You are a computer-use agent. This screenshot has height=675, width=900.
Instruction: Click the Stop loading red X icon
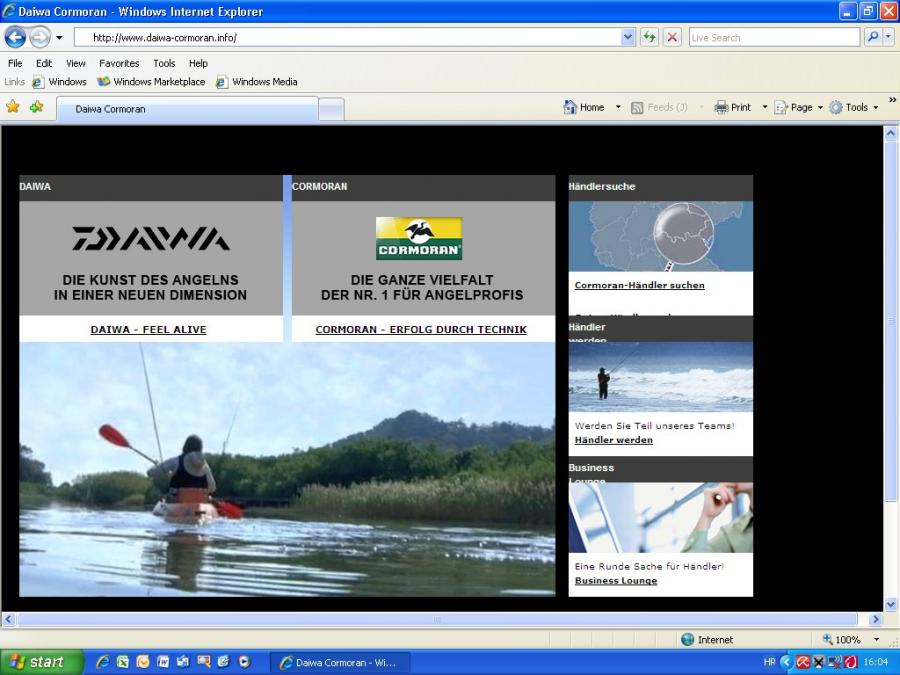coord(672,37)
